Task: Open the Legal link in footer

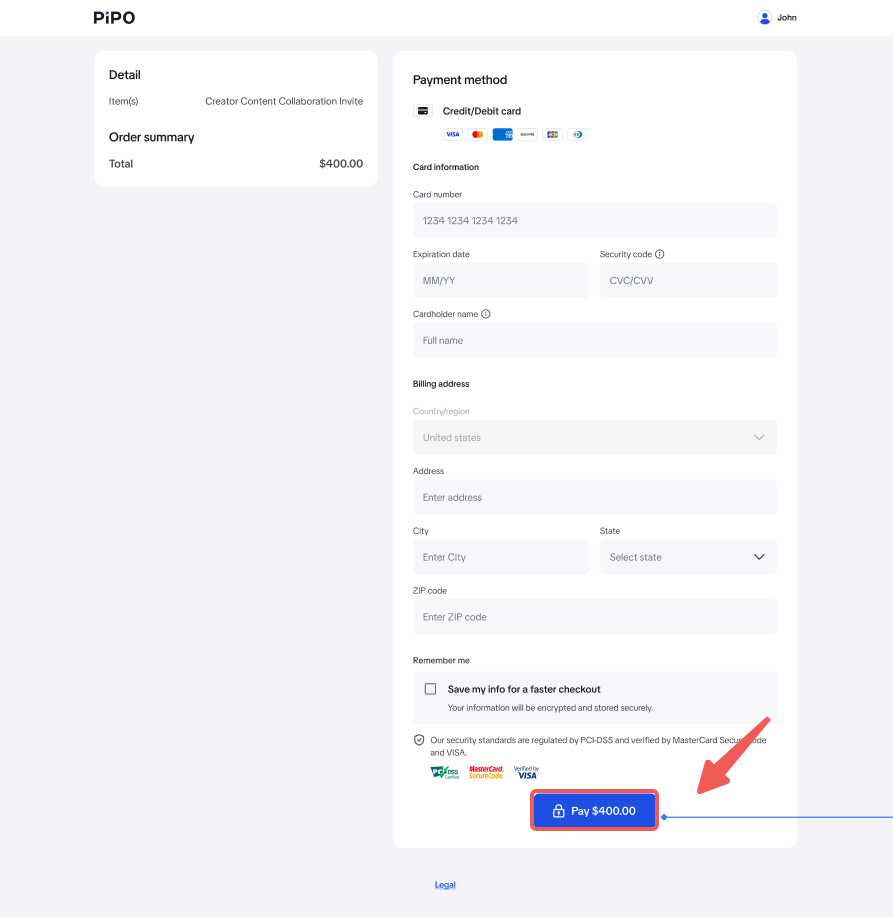Action: coord(445,885)
